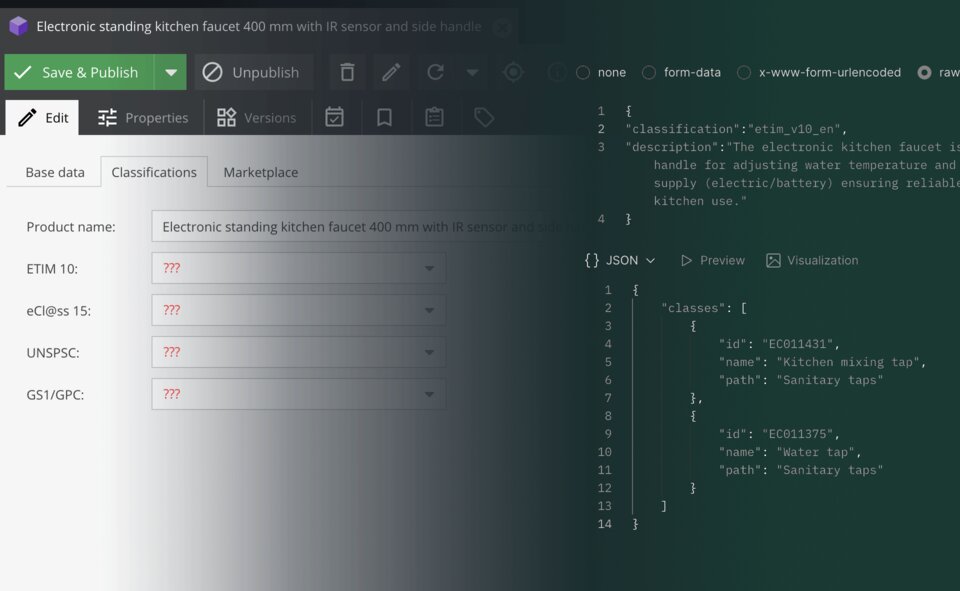The image size is (960, 591).
Task: Click the reload refresh icon
Action: coord(435,72)
